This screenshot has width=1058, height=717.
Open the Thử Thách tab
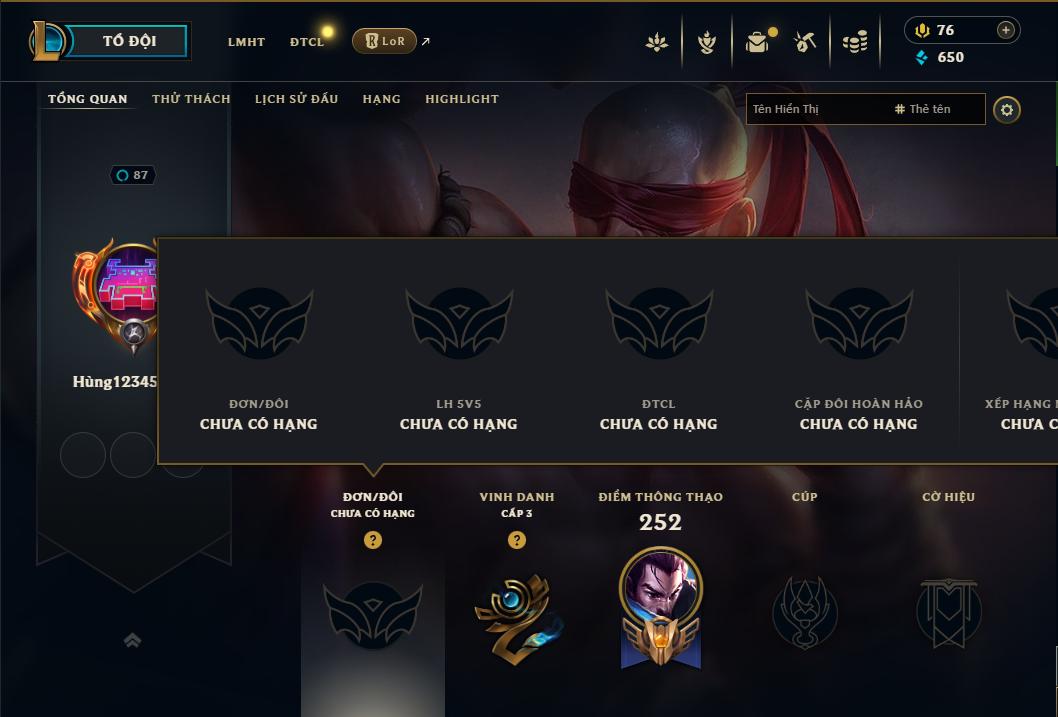191,98
